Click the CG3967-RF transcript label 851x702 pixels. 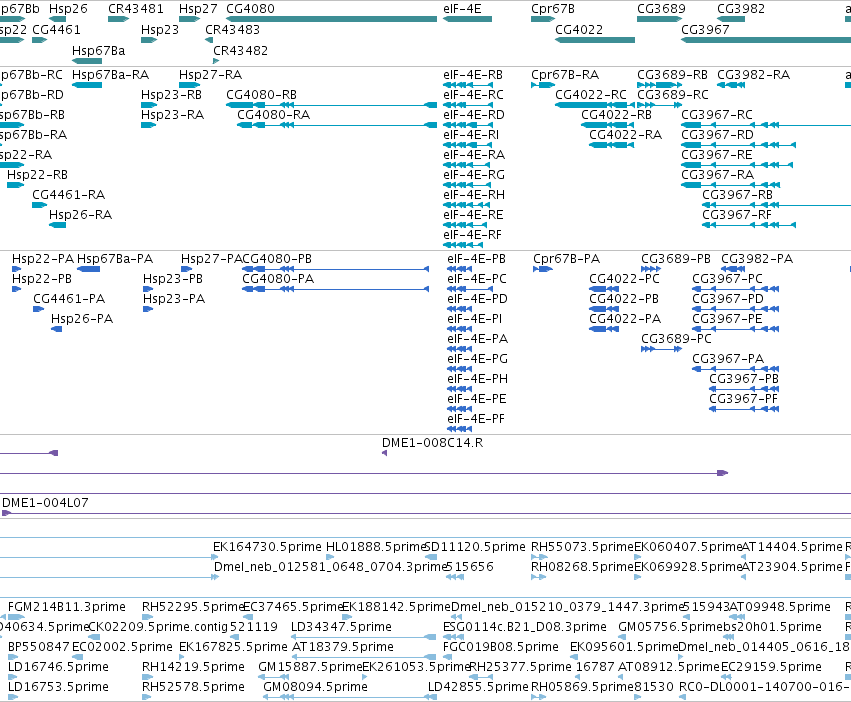(x=737, y=214)
